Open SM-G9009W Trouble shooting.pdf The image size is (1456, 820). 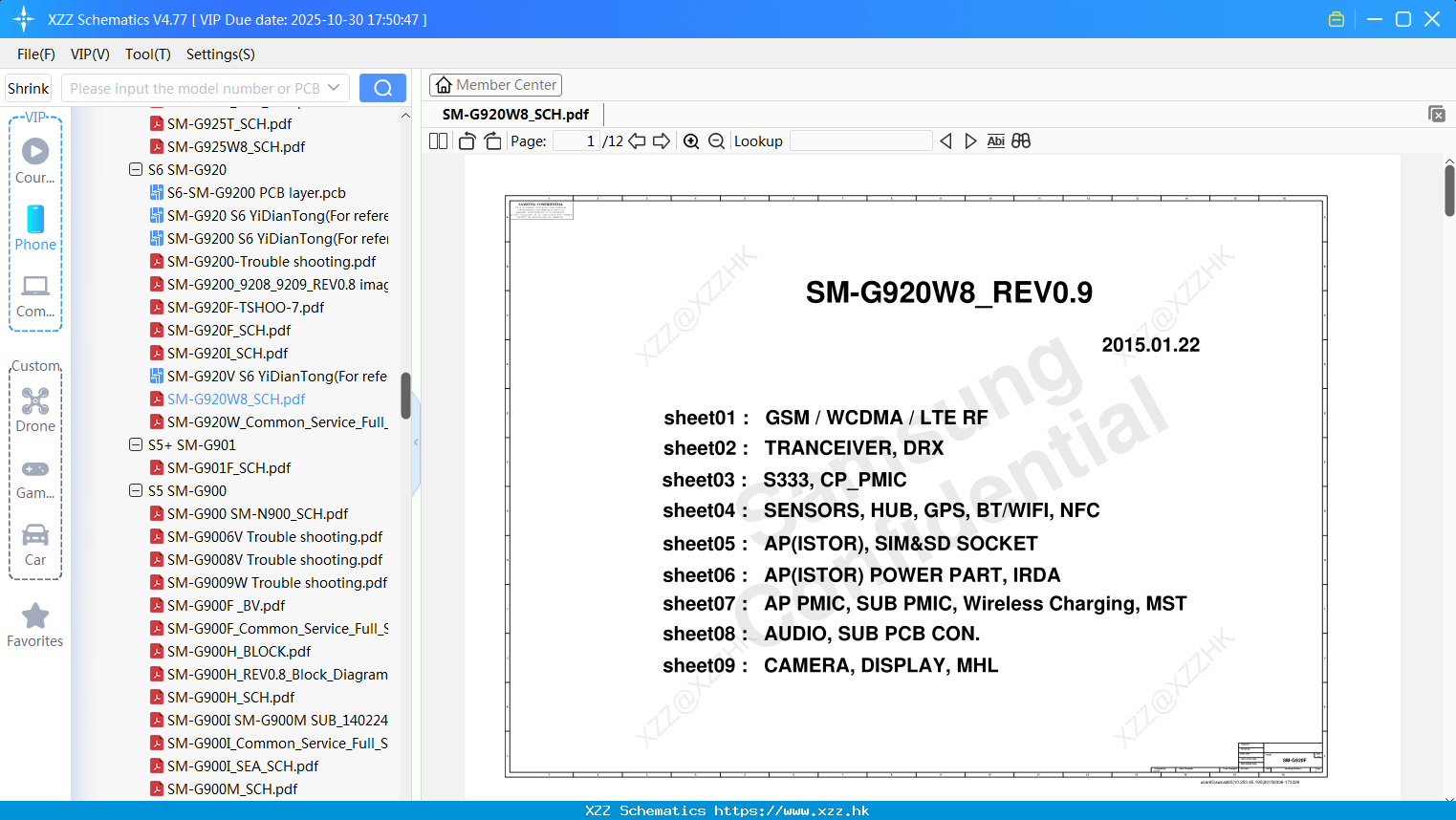coord(277,582)
